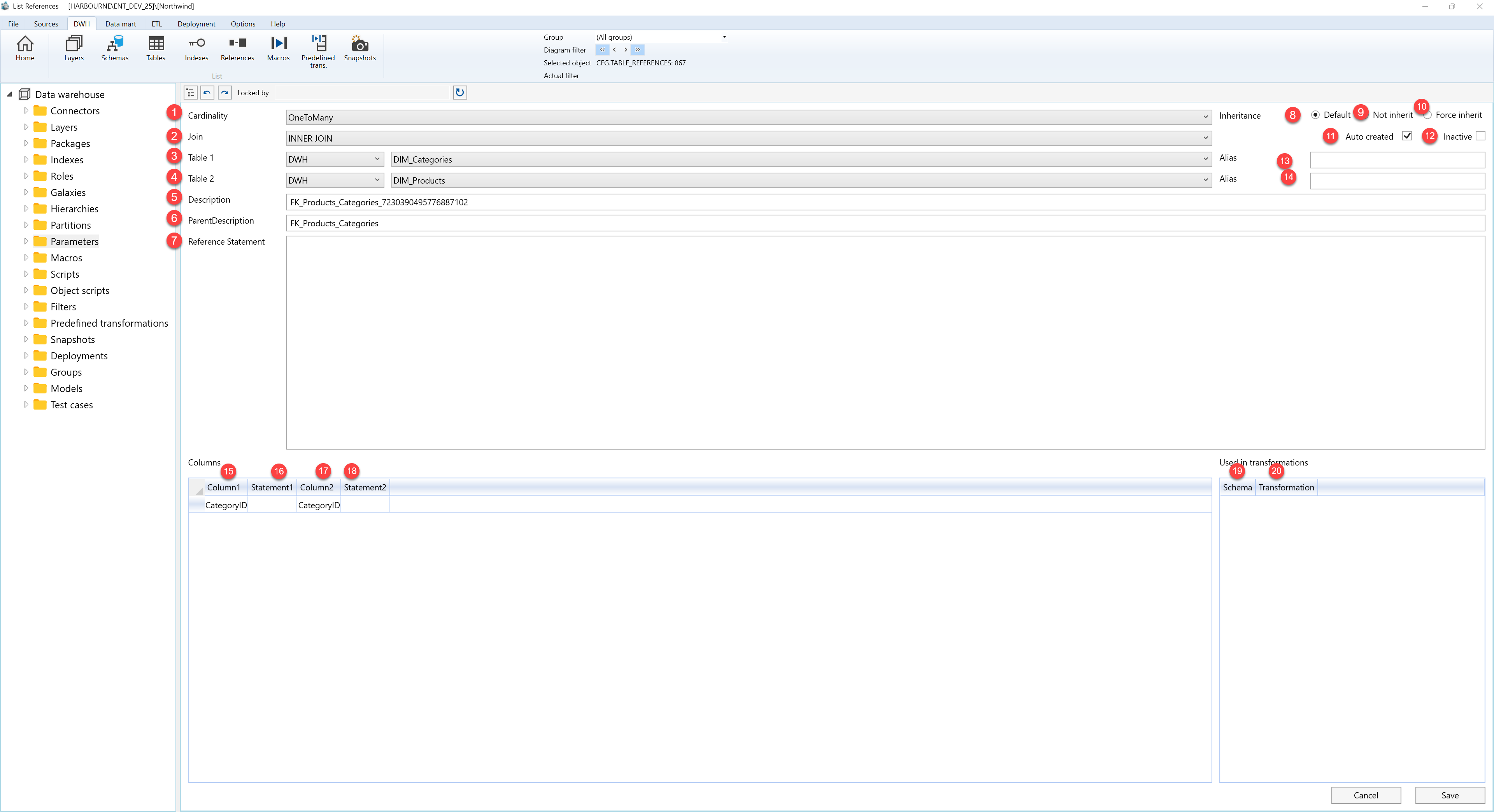Expand the Layers tree node
1494x812 pixels.
26,126
